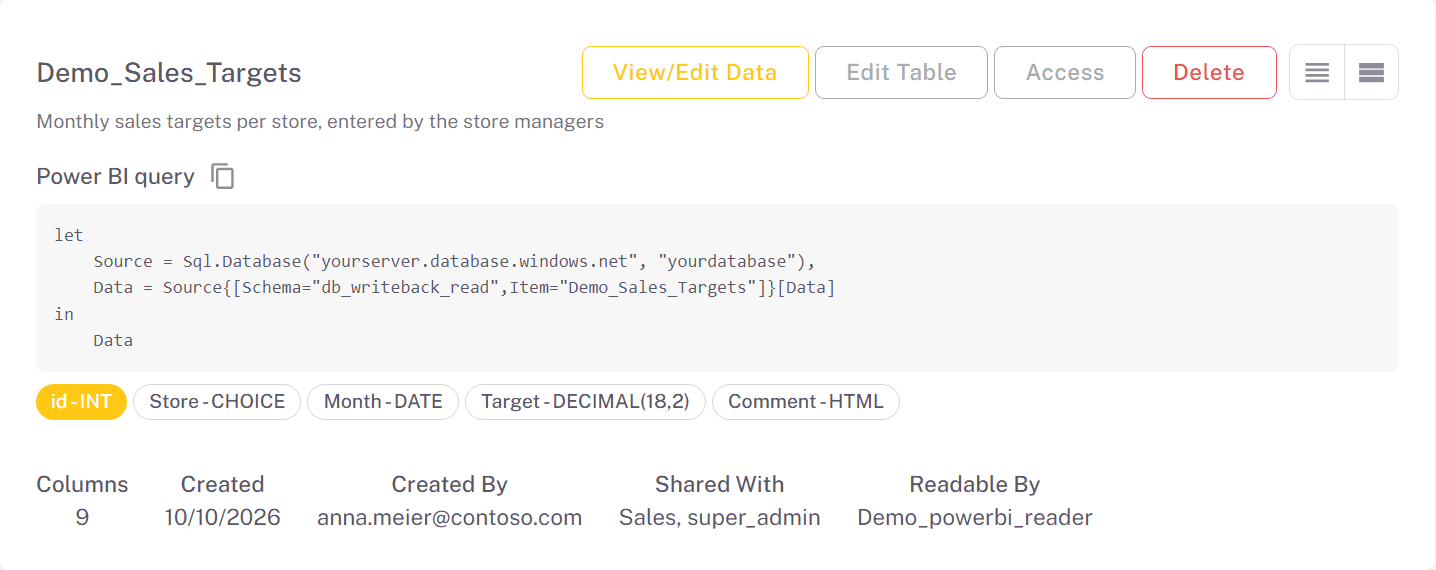Open the Access settings button
This screenshot has height=570, width=1436.
1065,72
